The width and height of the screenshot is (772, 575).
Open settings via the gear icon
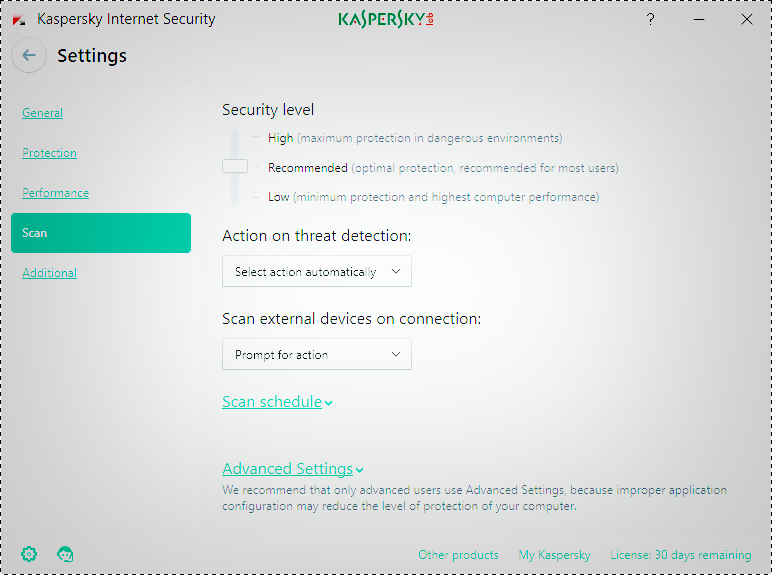[x=29, y=554]
